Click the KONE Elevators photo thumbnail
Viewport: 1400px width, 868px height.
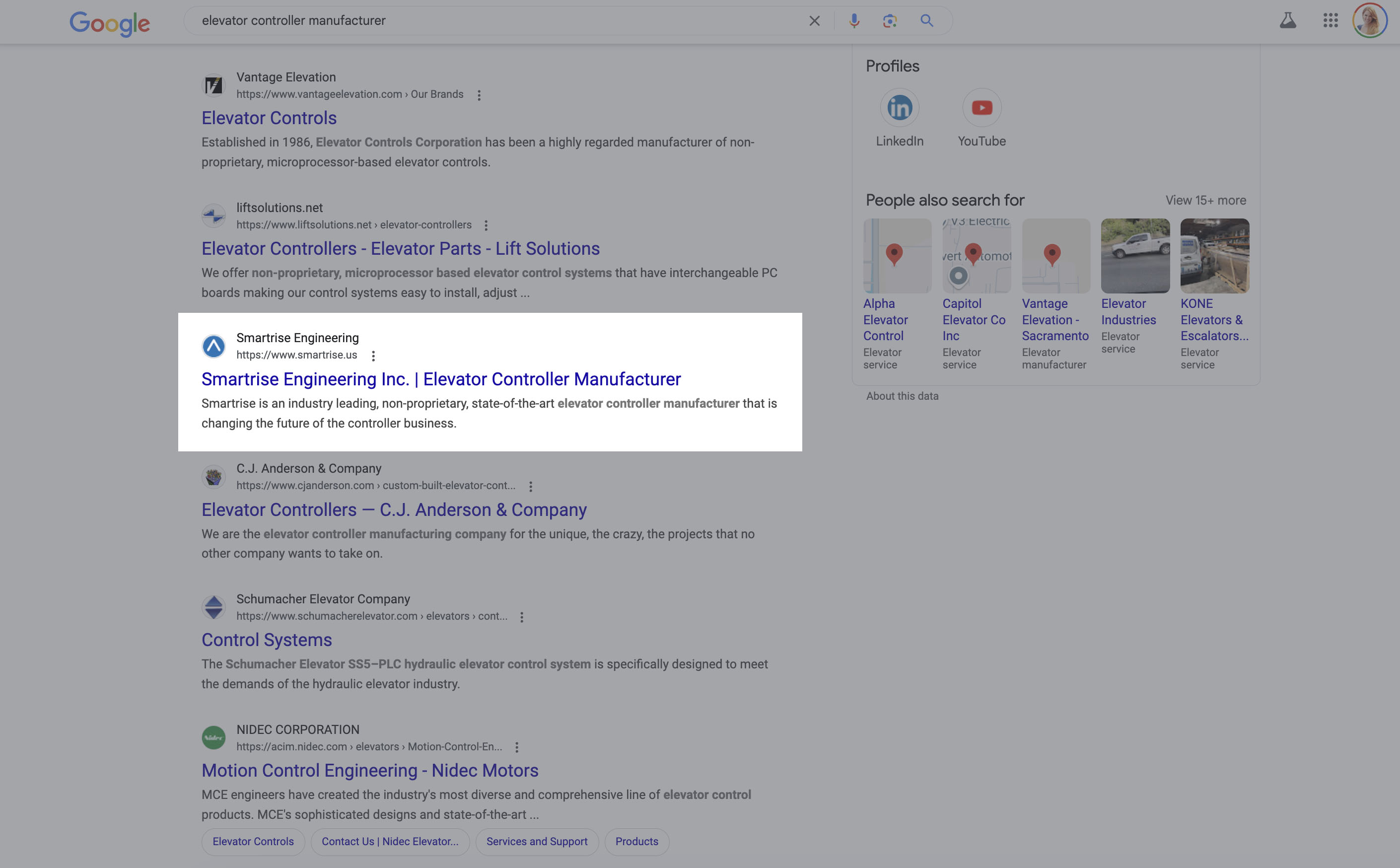(1214, 256)
